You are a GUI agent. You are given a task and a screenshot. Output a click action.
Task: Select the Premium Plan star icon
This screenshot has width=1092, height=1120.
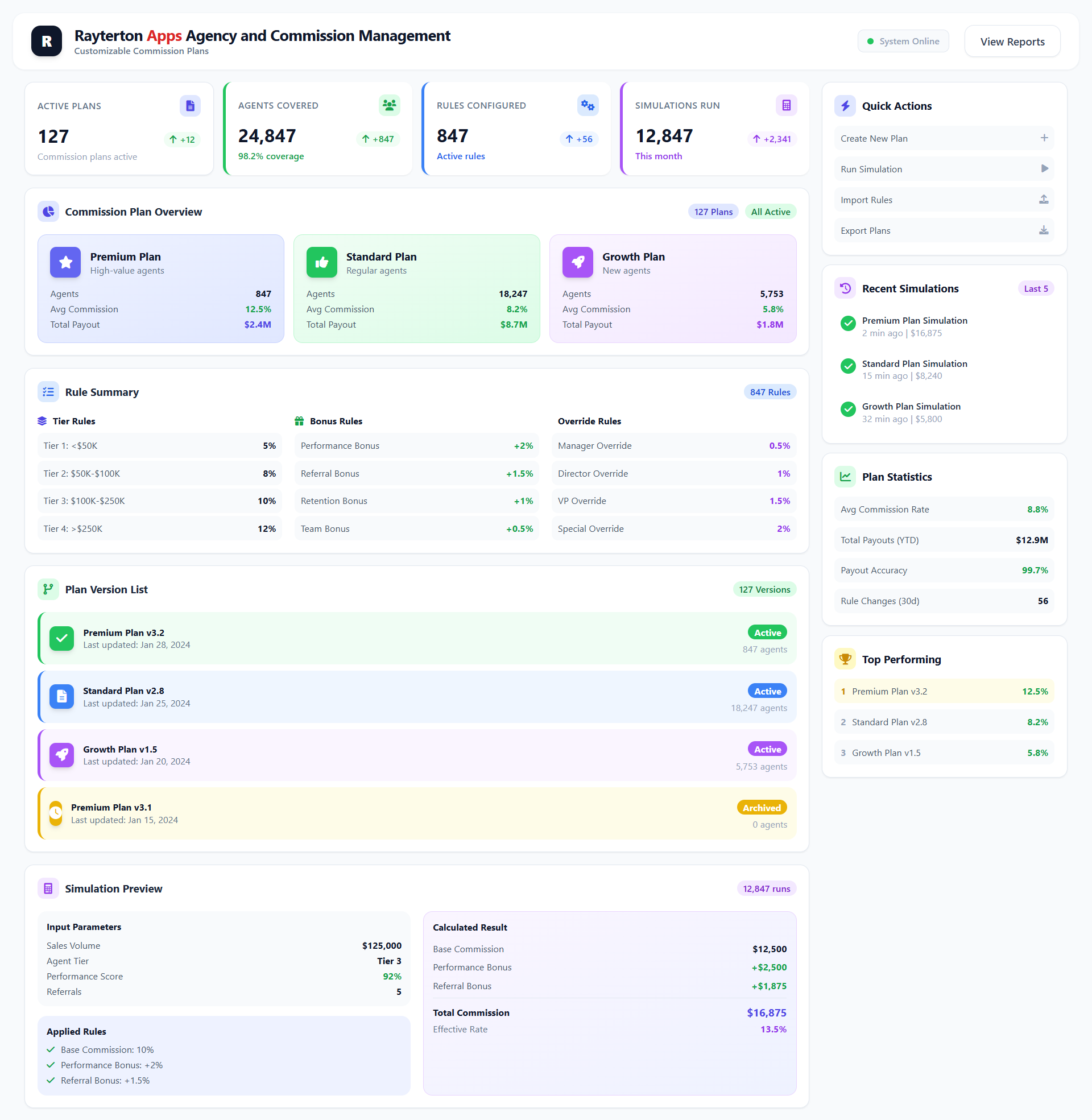[x=65, y=262]
